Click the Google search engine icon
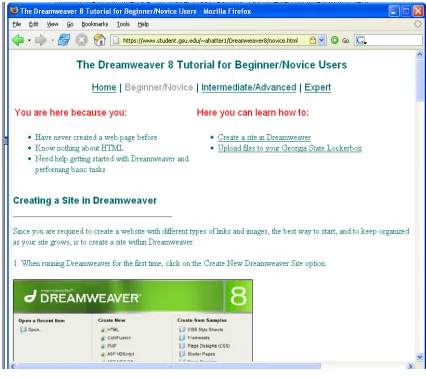This screenshot has width=426, height=377. click(x=361, y=40)
